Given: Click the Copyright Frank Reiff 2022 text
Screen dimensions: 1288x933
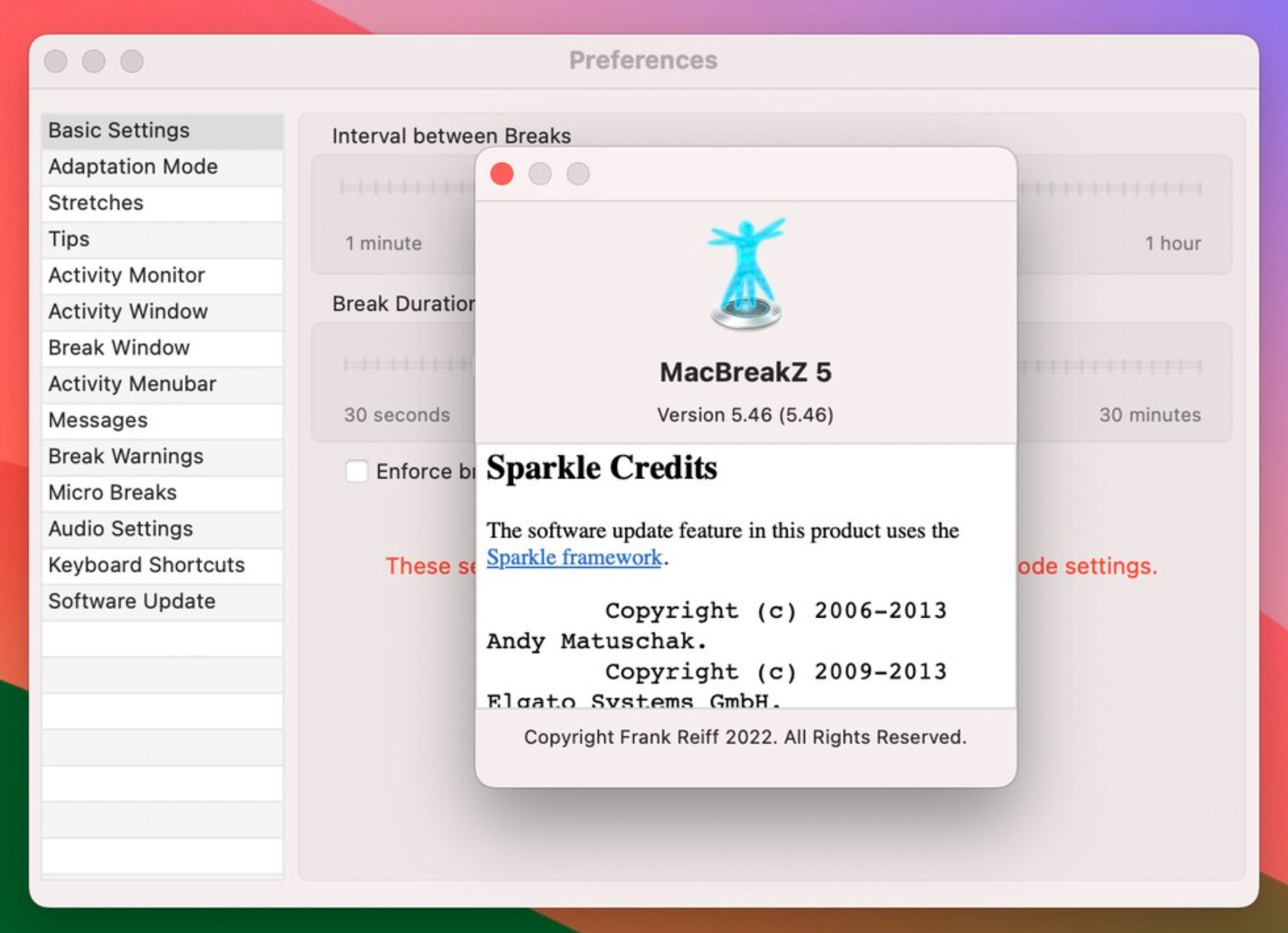Looking at the screenshot, I should pyautogui.click(x=745, y=737).
